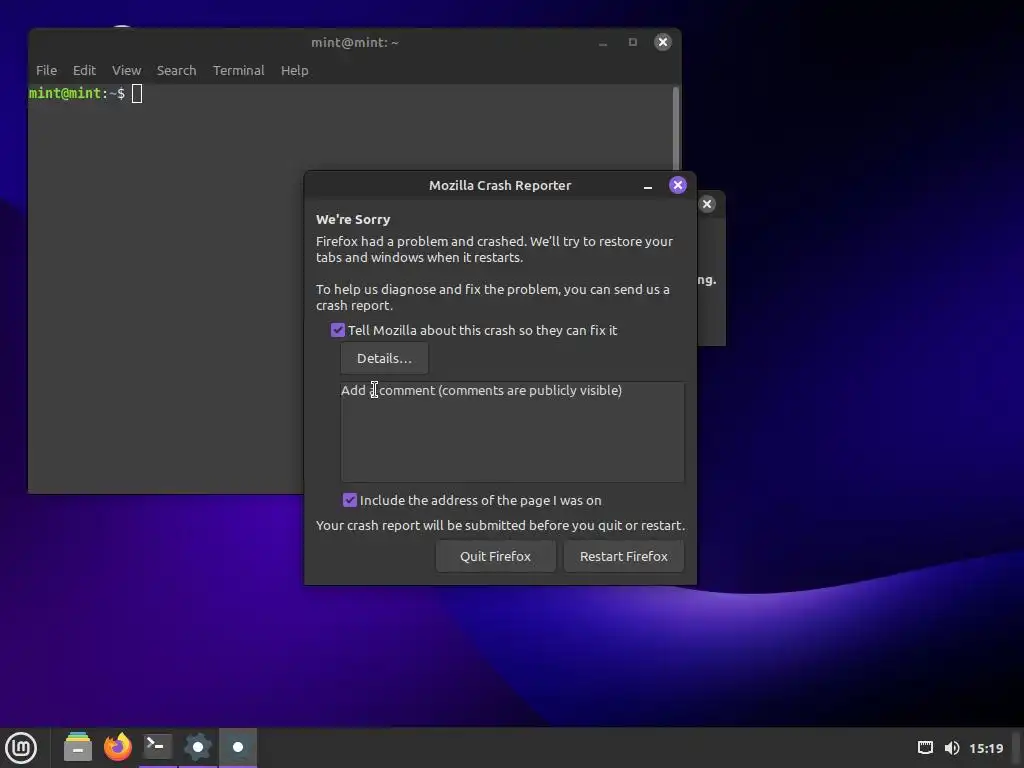
Task: Close the Terminal window
Action: 663,42
